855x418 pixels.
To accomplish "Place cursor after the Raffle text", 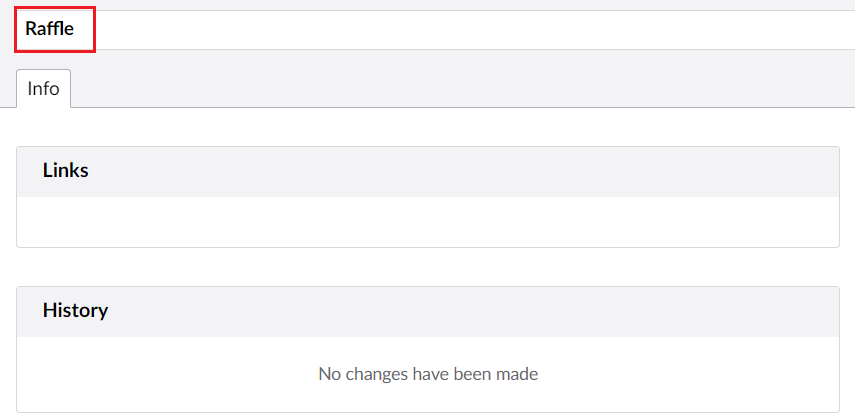I will pos(76,29).
